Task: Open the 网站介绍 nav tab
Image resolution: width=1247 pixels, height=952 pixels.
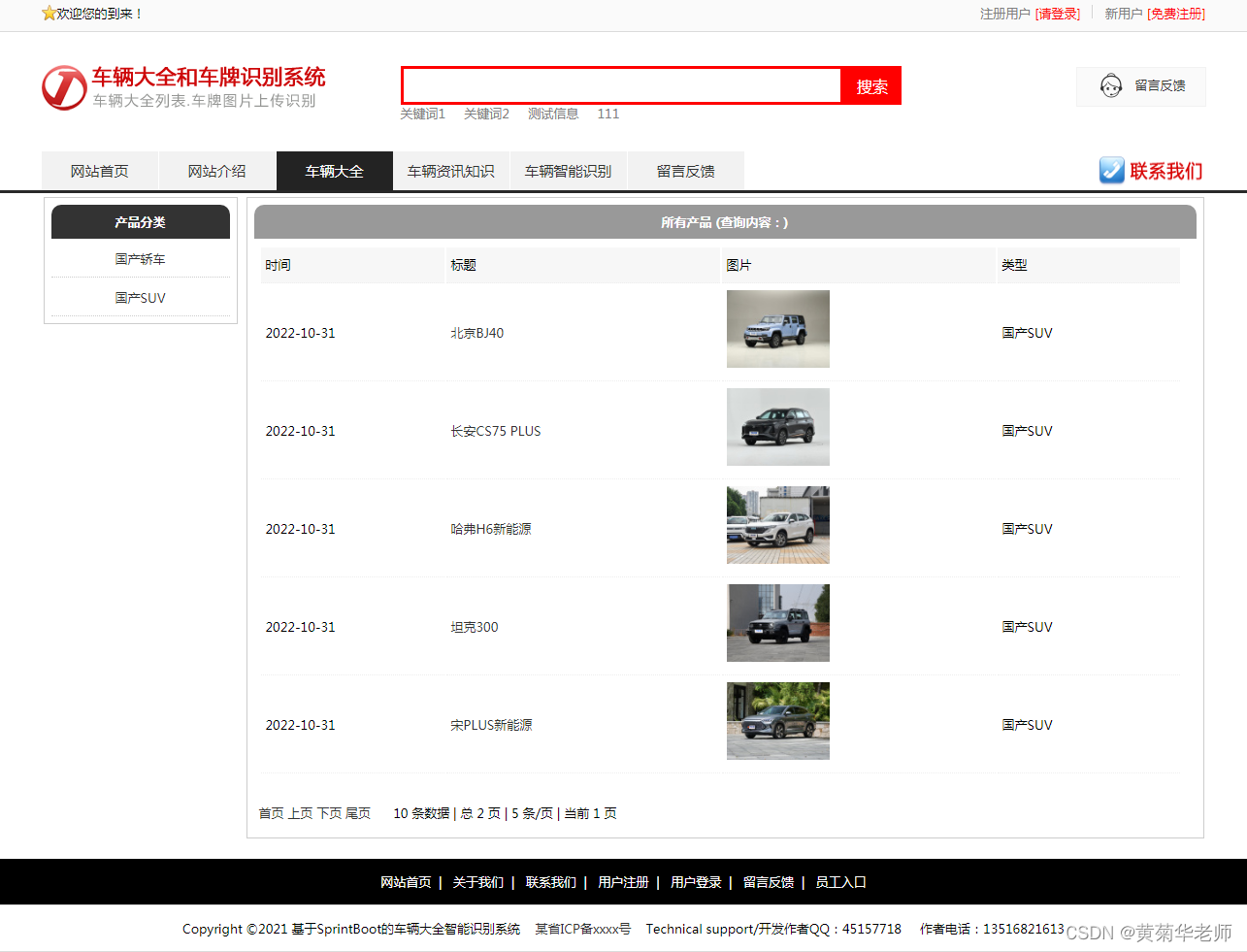Action: [217, 171]
